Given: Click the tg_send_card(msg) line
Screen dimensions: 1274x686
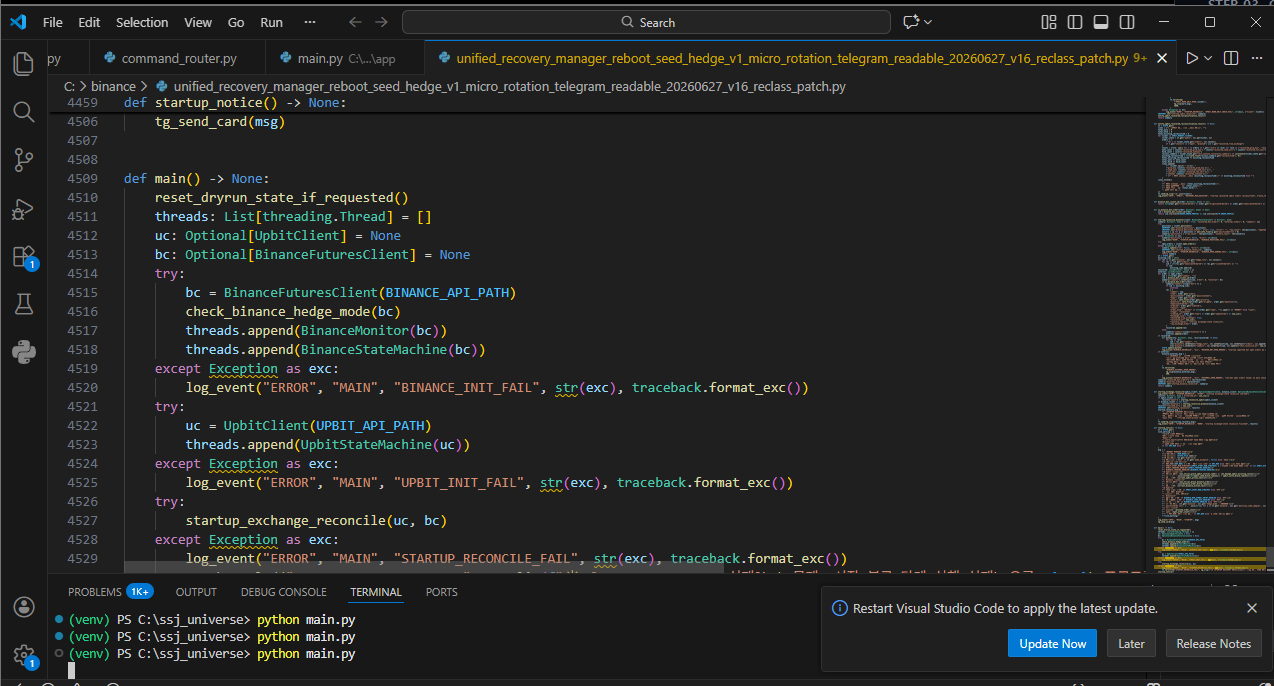Looking at the screenshot, I should 219,121.
